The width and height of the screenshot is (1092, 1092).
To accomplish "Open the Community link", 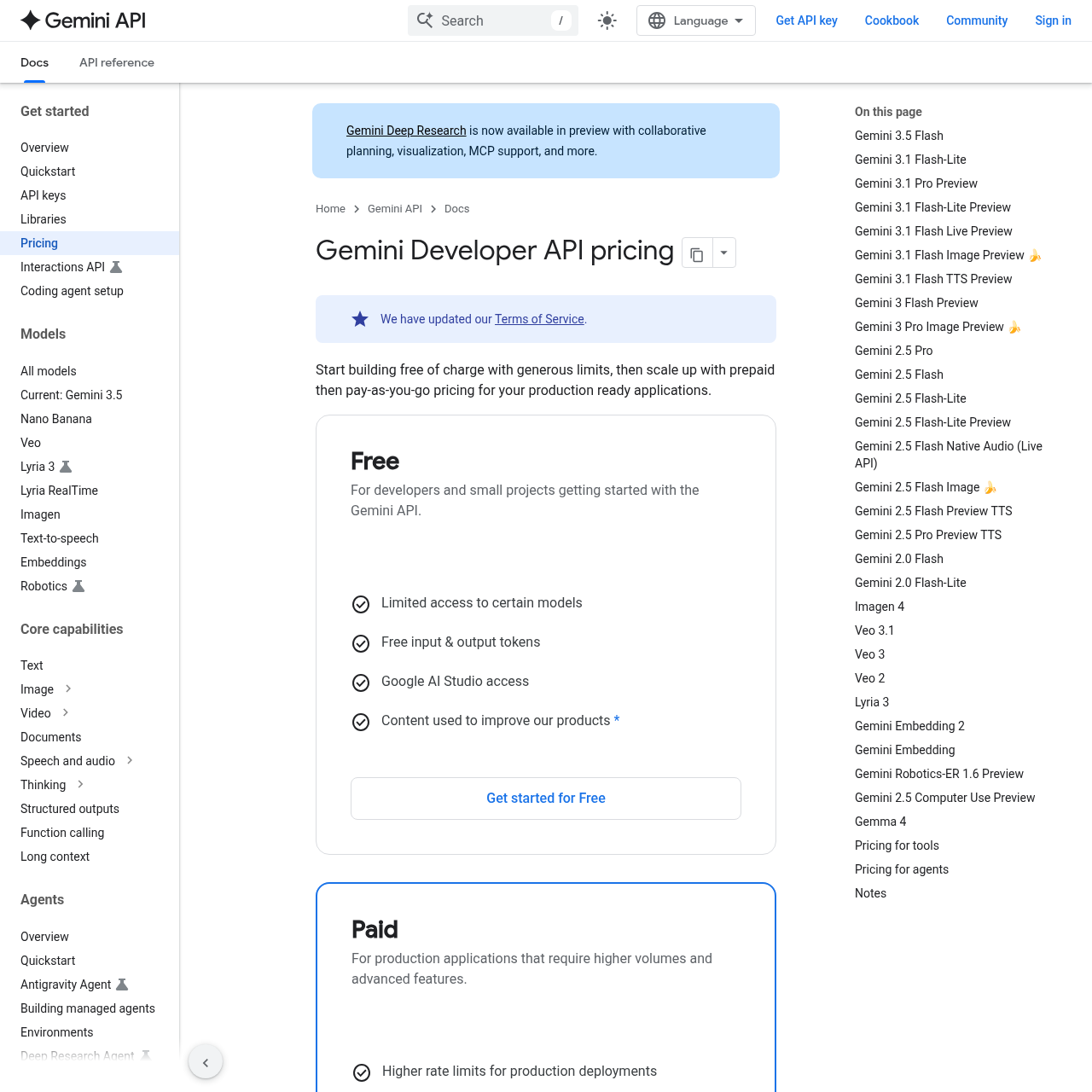I will [x=977, y=20].
